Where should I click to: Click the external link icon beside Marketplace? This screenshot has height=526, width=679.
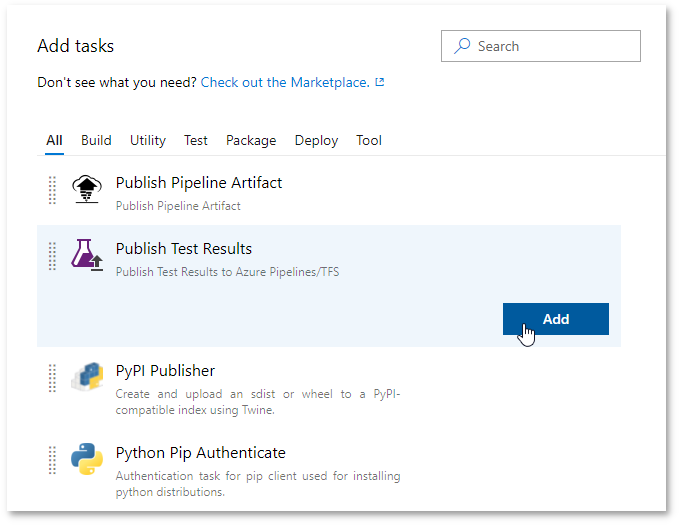[x=380, y=82]
